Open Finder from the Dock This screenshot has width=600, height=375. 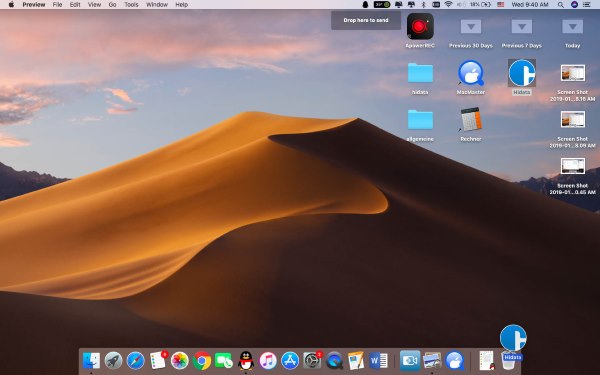(x=91, y=360)
